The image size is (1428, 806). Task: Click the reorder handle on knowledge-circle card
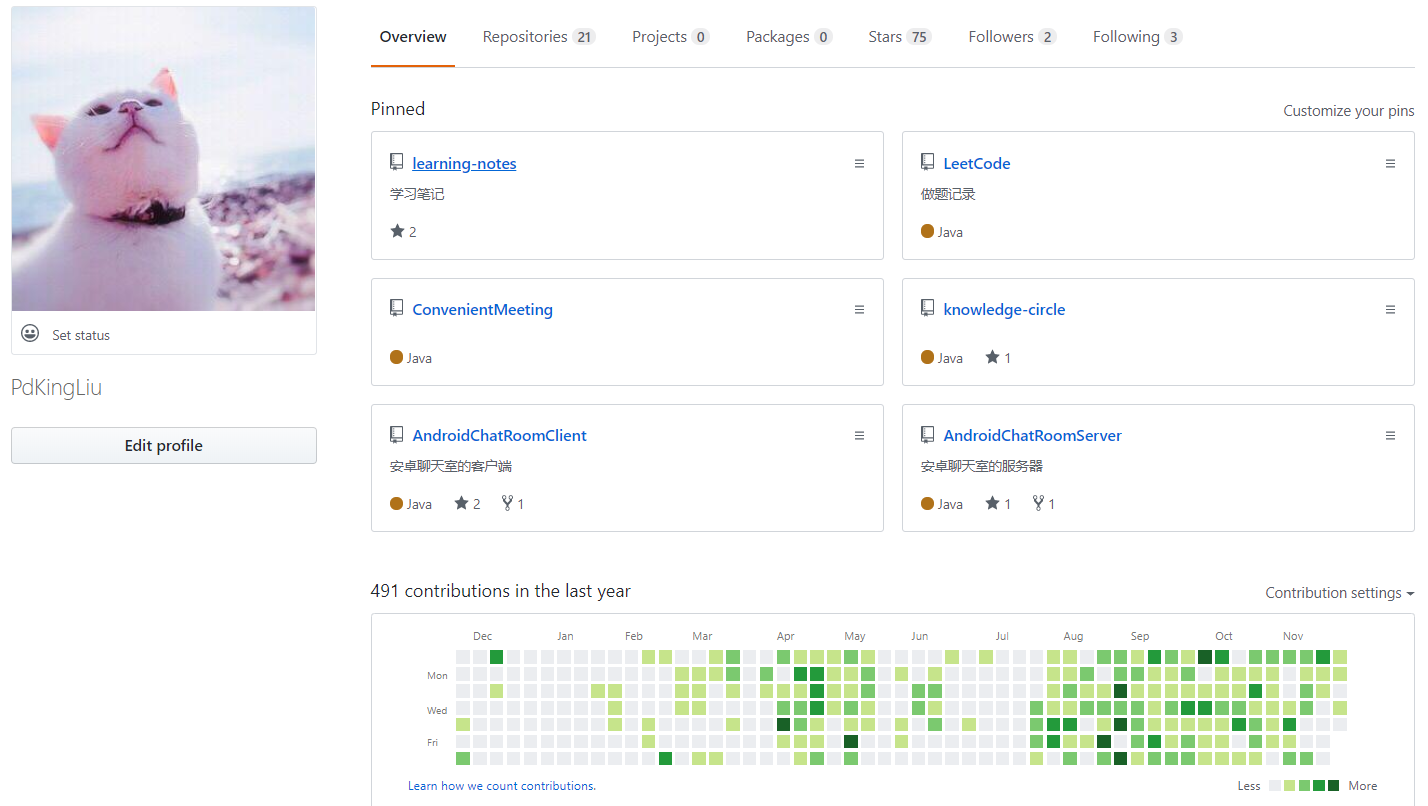pyautogui.click(x=1390, y=309)
